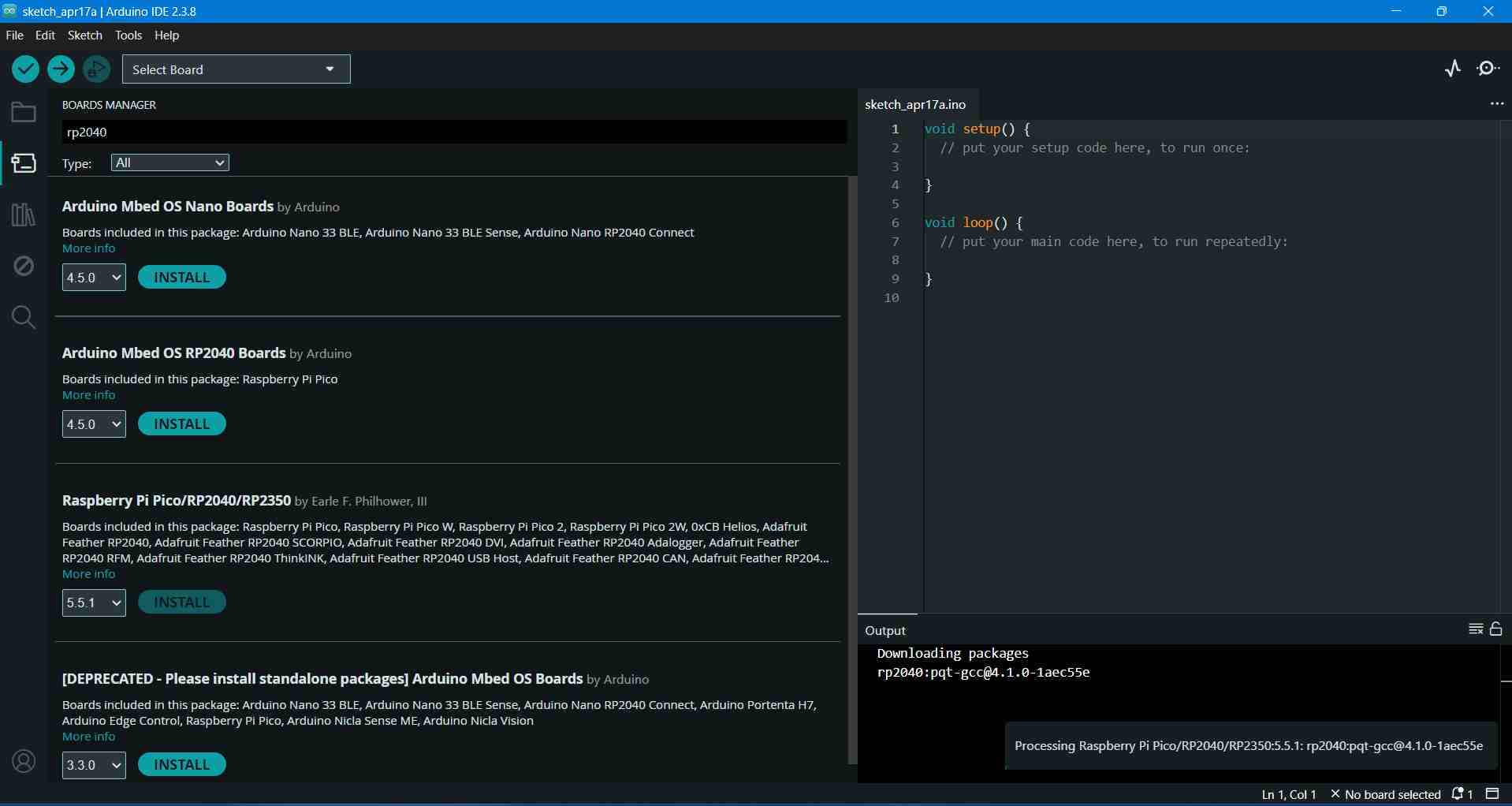Open version dropdown for Arduino Mbed OS Nano Boards
Screen dimensions: 1512x806
[94, 278]
